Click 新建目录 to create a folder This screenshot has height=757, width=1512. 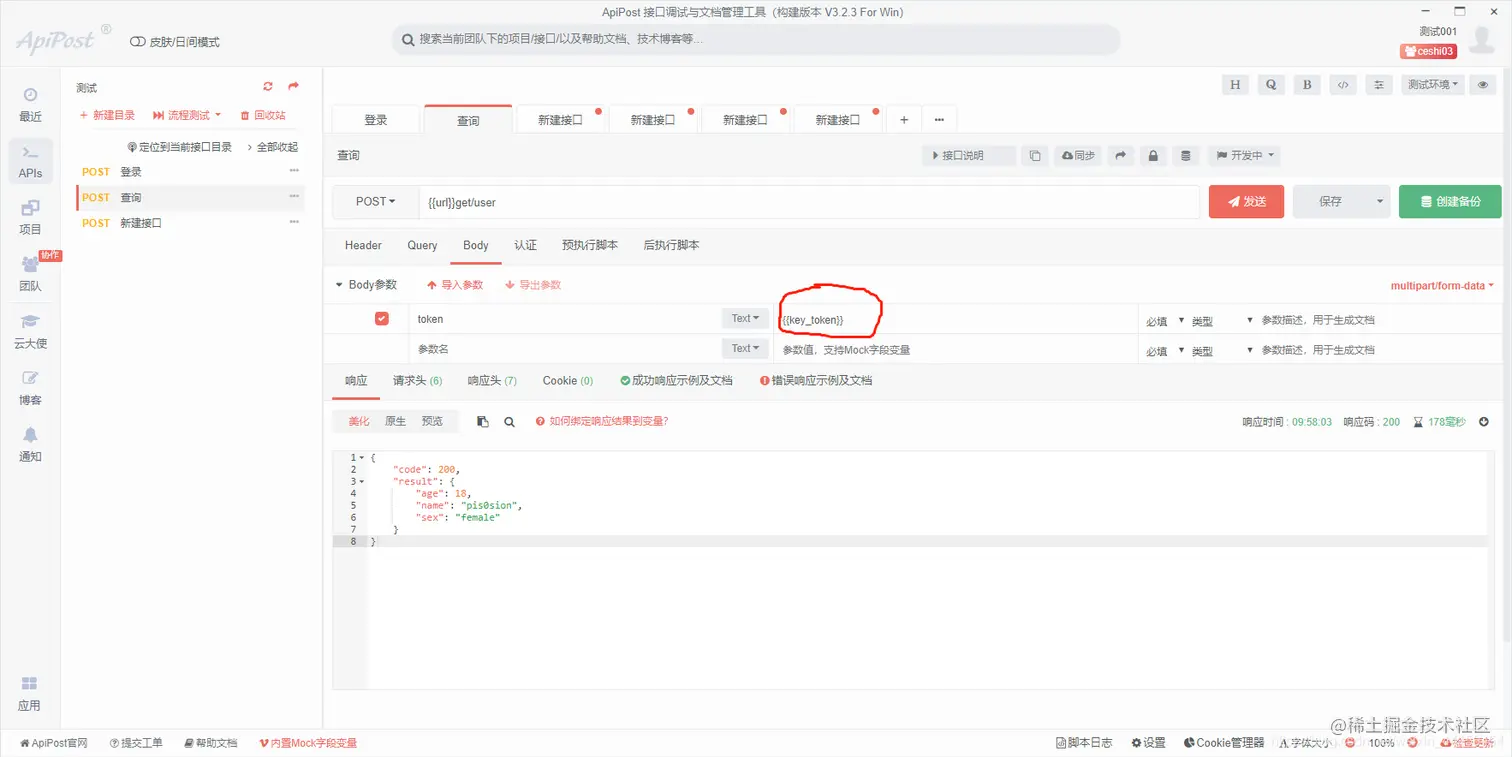tap(107, 116)
